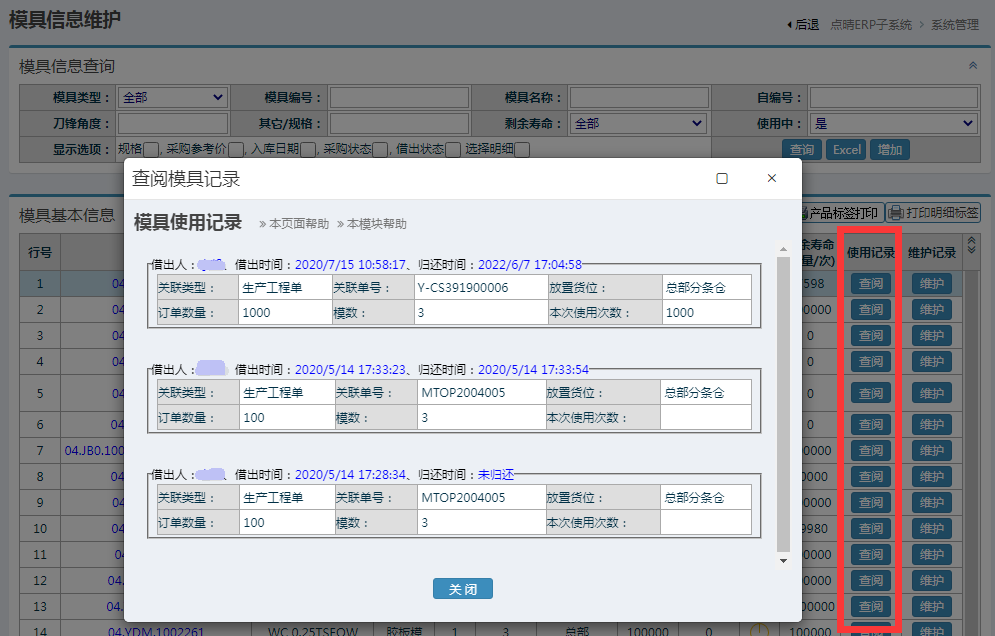The height and width of the screenshot is (636, 995).
Task: Close dialog using the X icon
Action: (771, 179)
